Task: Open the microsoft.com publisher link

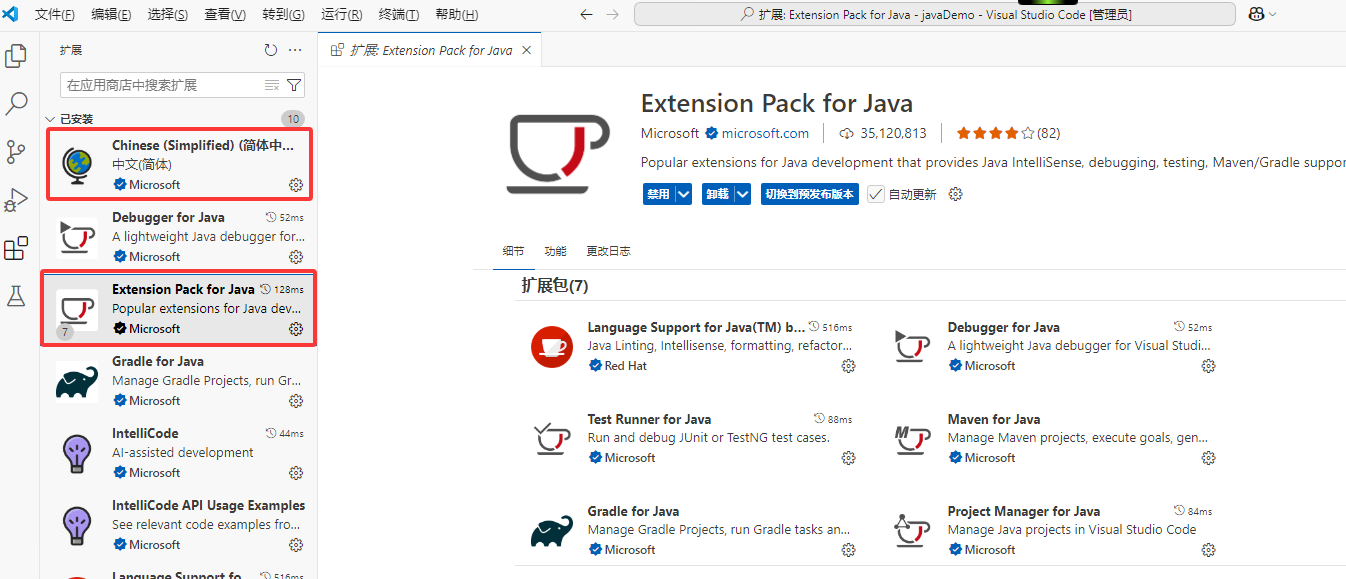Action: tap(765, 133)
